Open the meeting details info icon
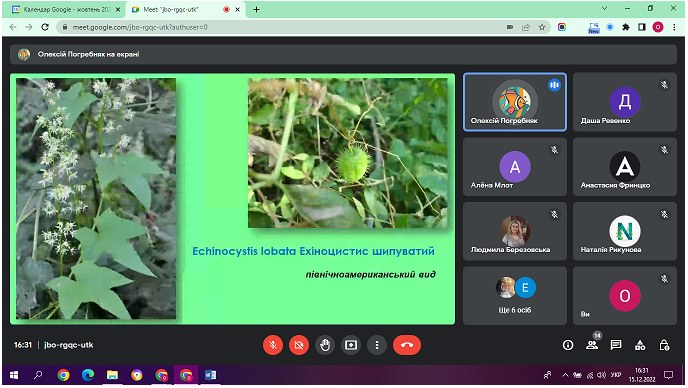Image resolution: width=688 pixels, height=388 pixels. (568, 345)
